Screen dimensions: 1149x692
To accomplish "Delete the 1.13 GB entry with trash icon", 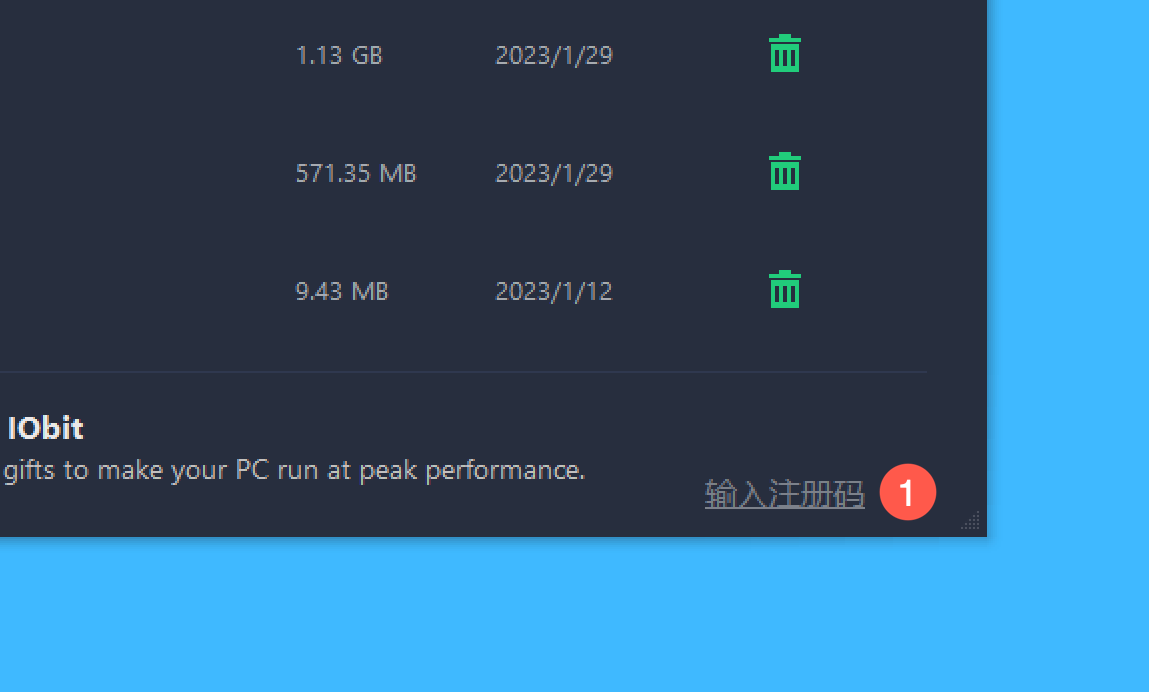I will (785, 54).
